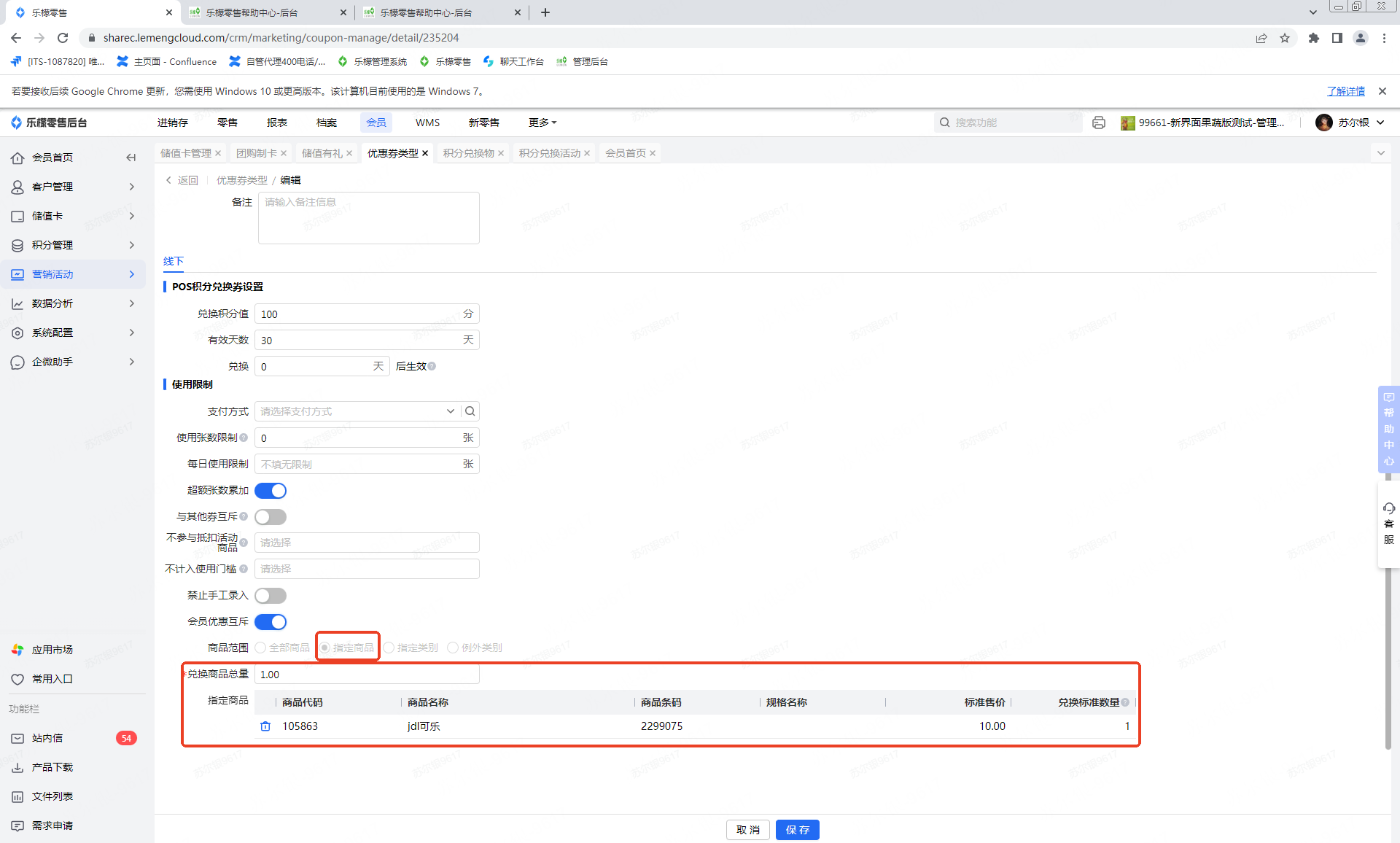
Task: Open the 零售 top menu item
Action: click(x=227, y=123)
